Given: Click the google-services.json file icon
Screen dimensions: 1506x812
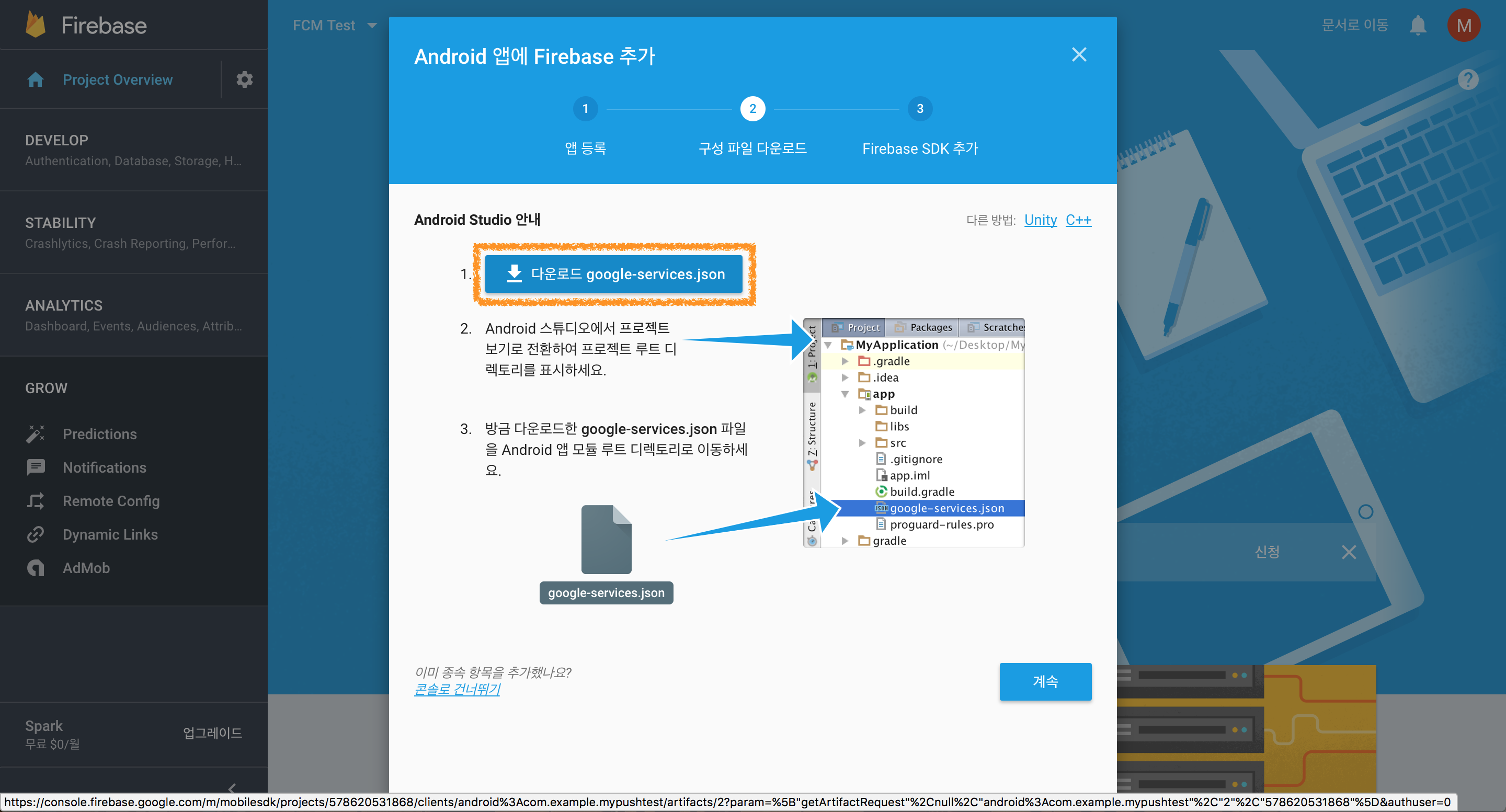Looking at the screenshot, I should [x=606, y=539].
